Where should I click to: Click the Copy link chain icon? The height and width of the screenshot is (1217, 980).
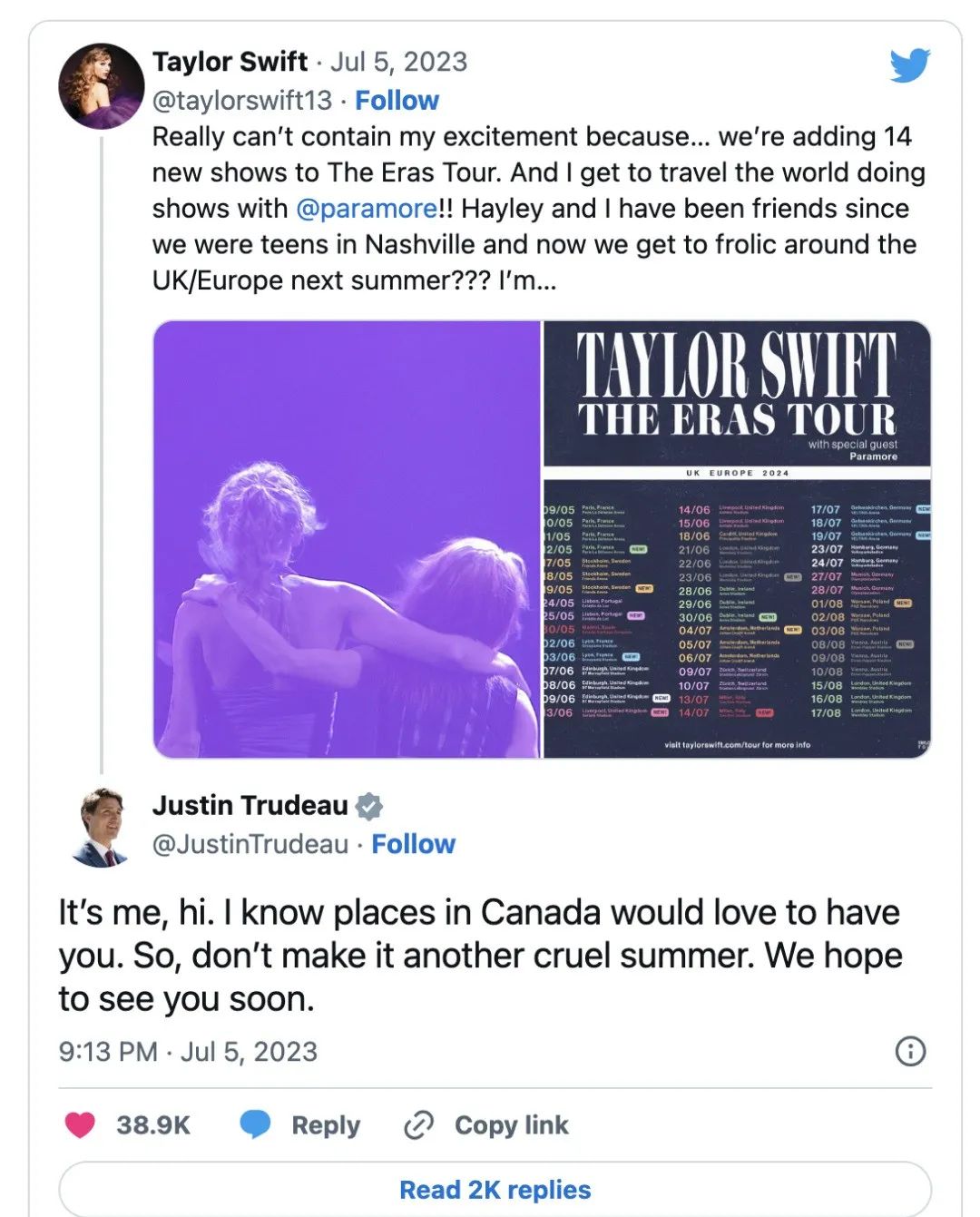click(418, 1125)
